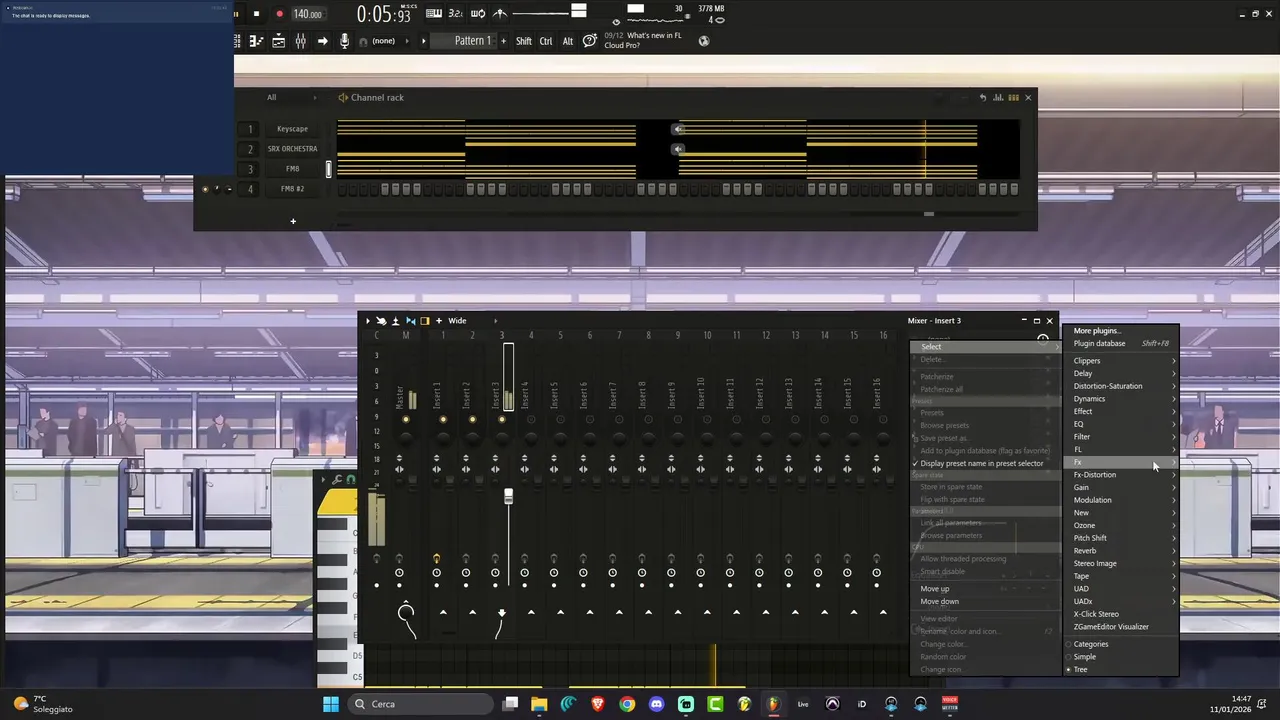
Task: Click the Cerca search box in taskbar
Action: point(420,704)
